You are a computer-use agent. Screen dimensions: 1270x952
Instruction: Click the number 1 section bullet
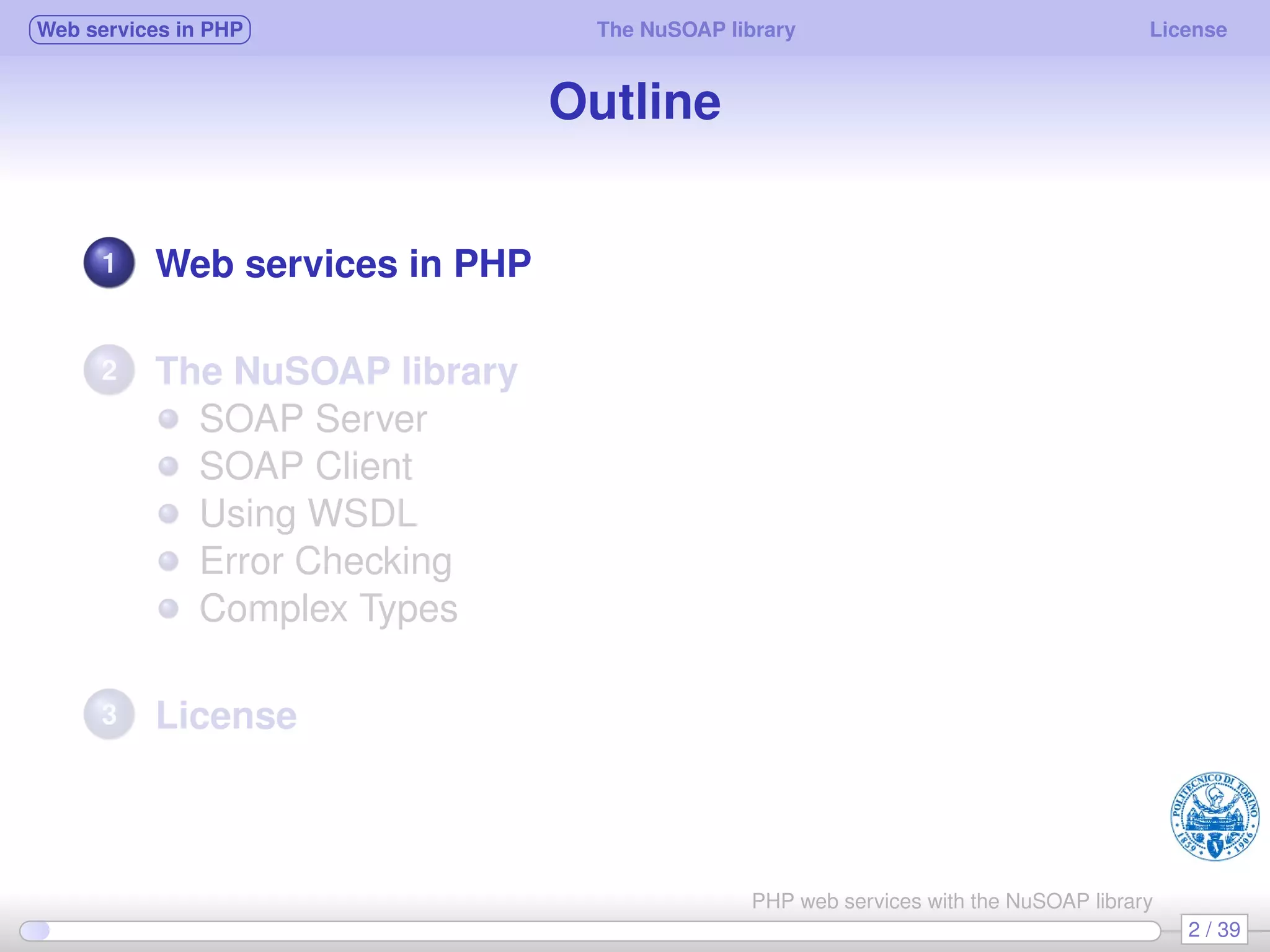coord(109,263)
